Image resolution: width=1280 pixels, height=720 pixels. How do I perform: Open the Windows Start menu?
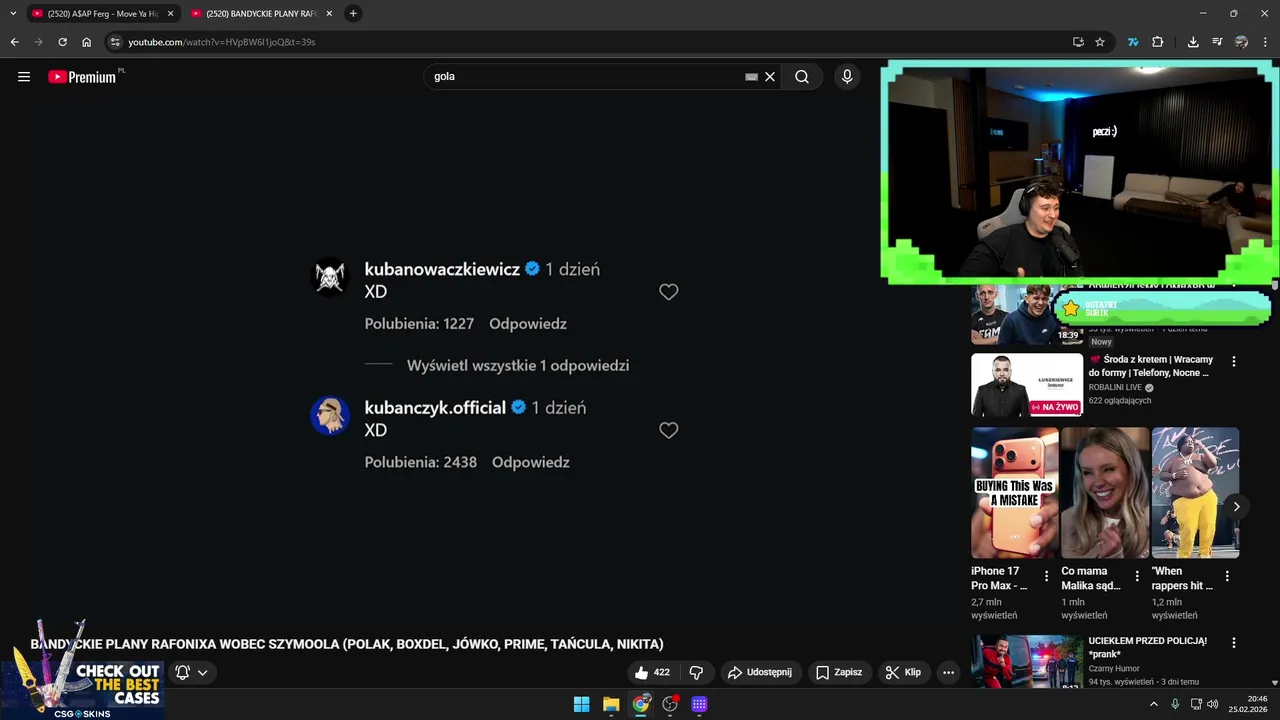tap(581, 705)
